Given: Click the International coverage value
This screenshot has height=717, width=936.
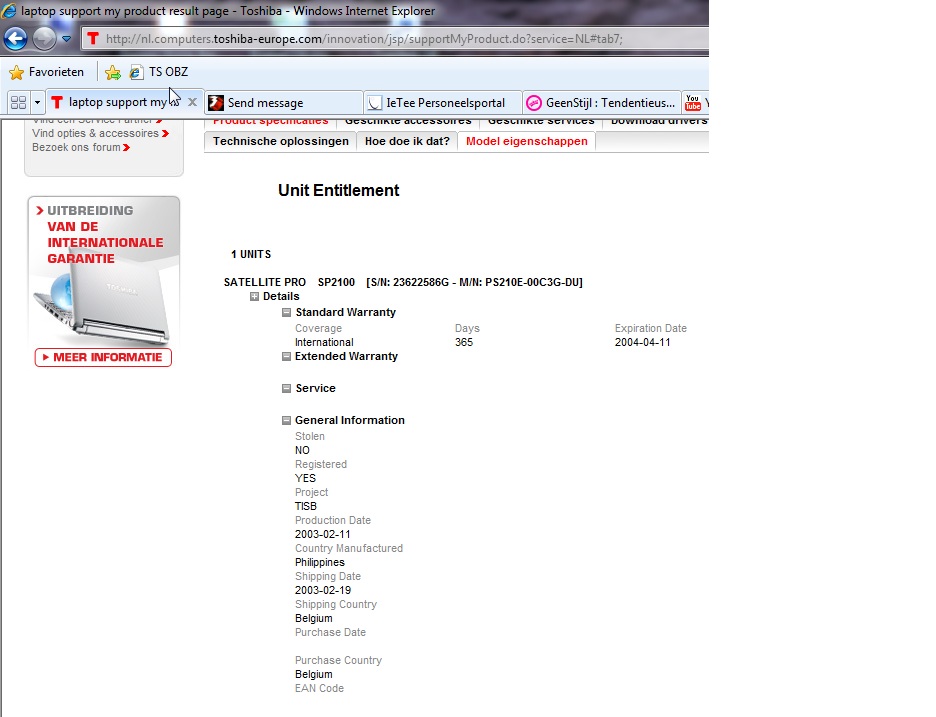Looking at the screenshot, I should (324, 343).
